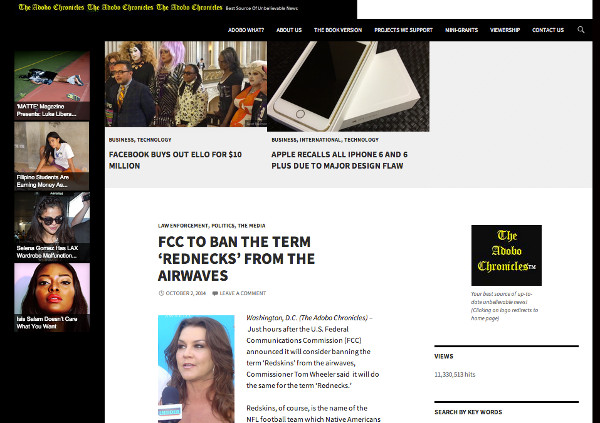Screen dimensions: 600x423
Task: Open the Selena Gomez LAX thumbnail story
Action: point(52,227)
